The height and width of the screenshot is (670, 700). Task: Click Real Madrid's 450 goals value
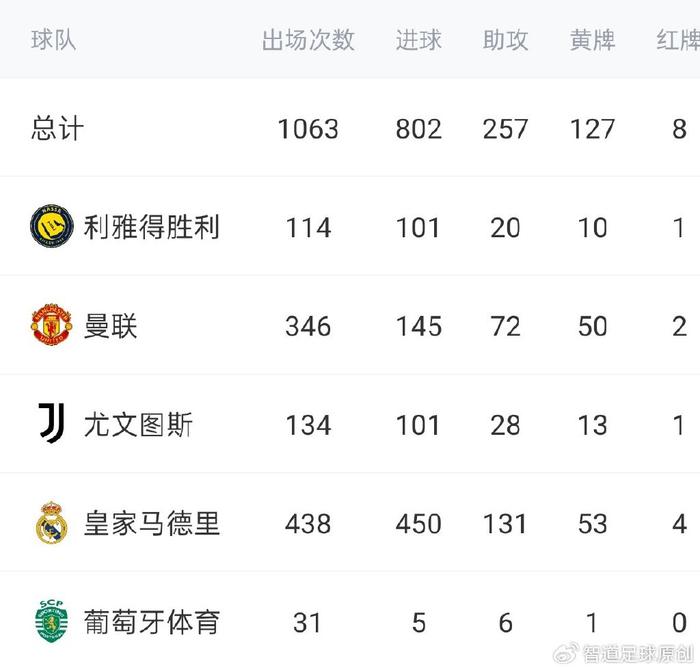(418, 523)
